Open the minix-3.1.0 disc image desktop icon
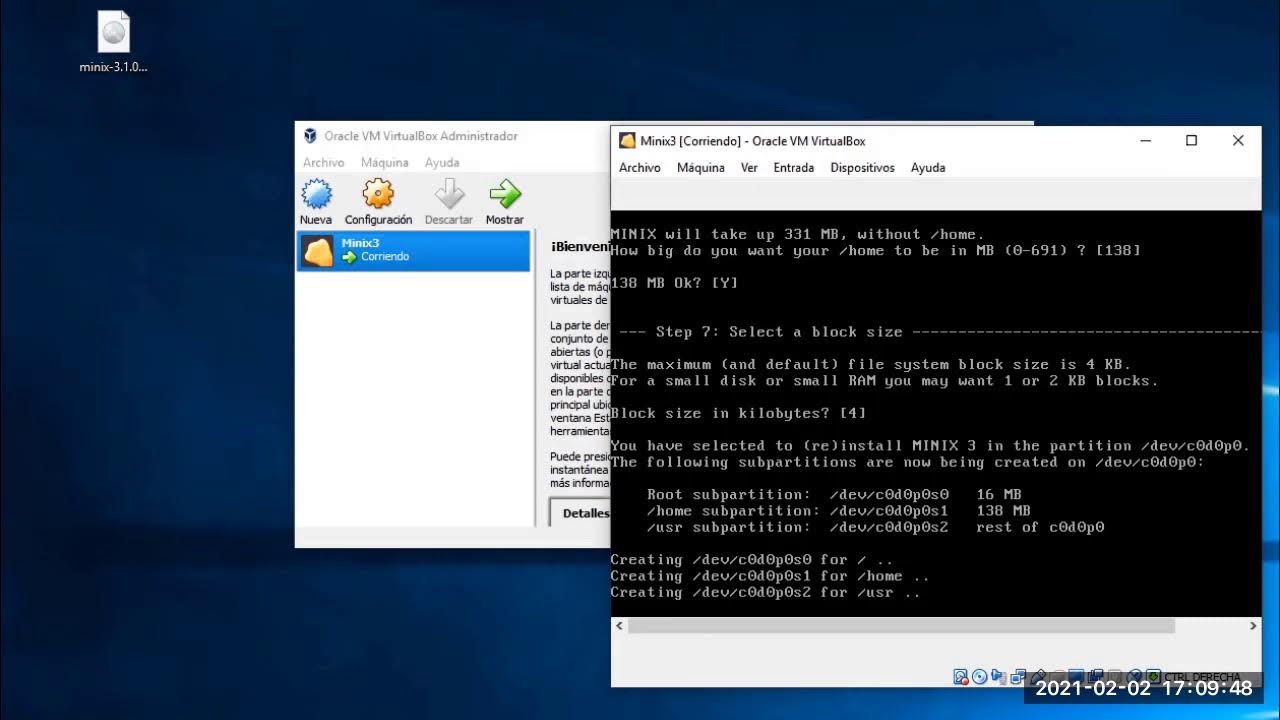 [x=113, y=33]
